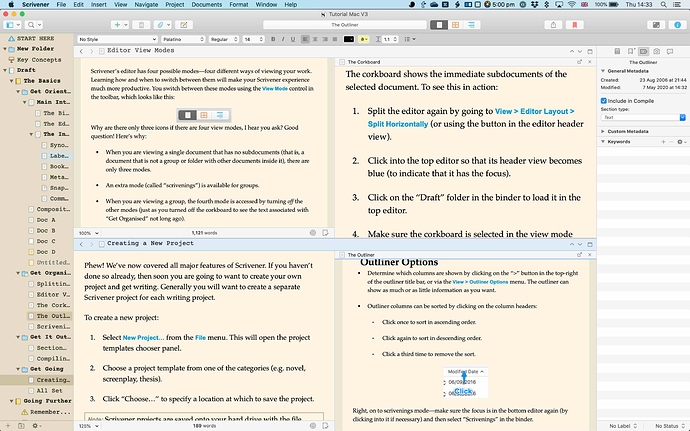690x431 pixels.
Task: Uncheck the Include in Compile checkbox
Action: click(604, 101)
